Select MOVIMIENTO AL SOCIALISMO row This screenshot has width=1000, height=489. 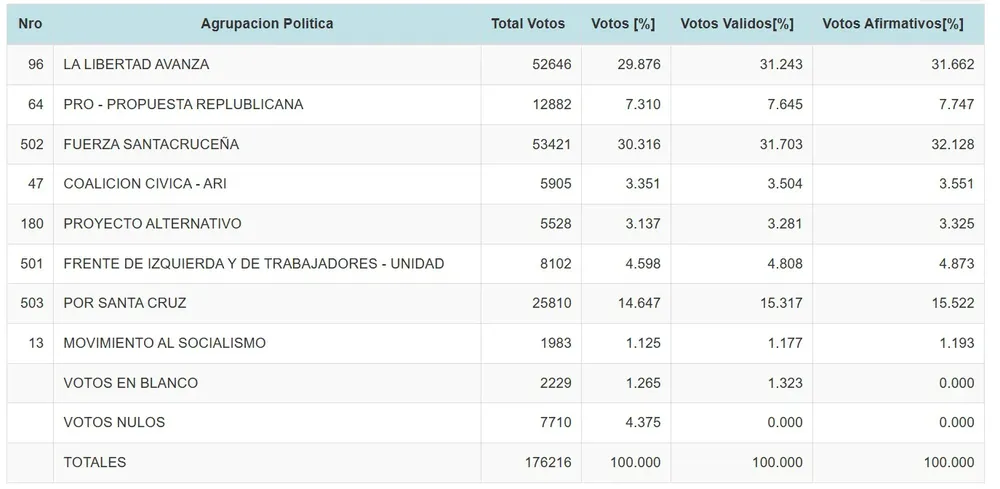(x=165, y=343)
